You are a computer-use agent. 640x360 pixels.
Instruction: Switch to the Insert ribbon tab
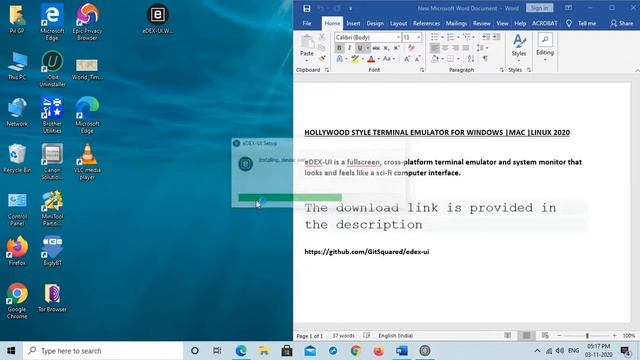353,24
